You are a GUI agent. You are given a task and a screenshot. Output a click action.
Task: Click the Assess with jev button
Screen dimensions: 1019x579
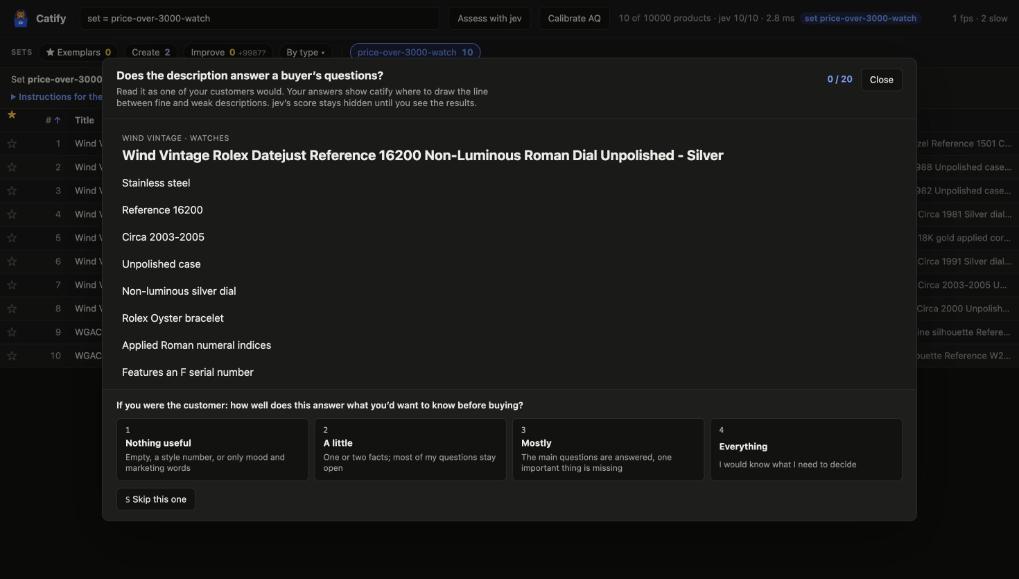pos(489,18)
